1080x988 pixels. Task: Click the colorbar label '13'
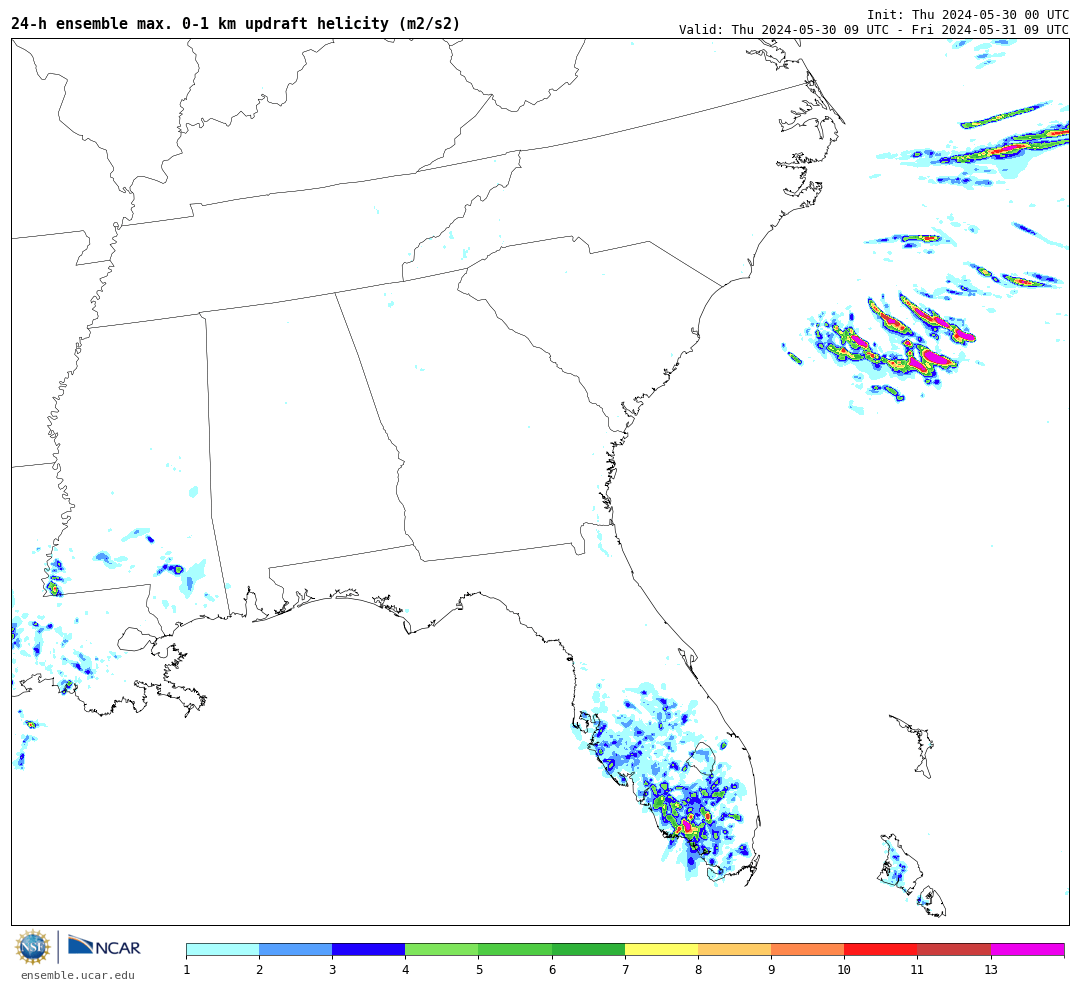coord(990,970)
